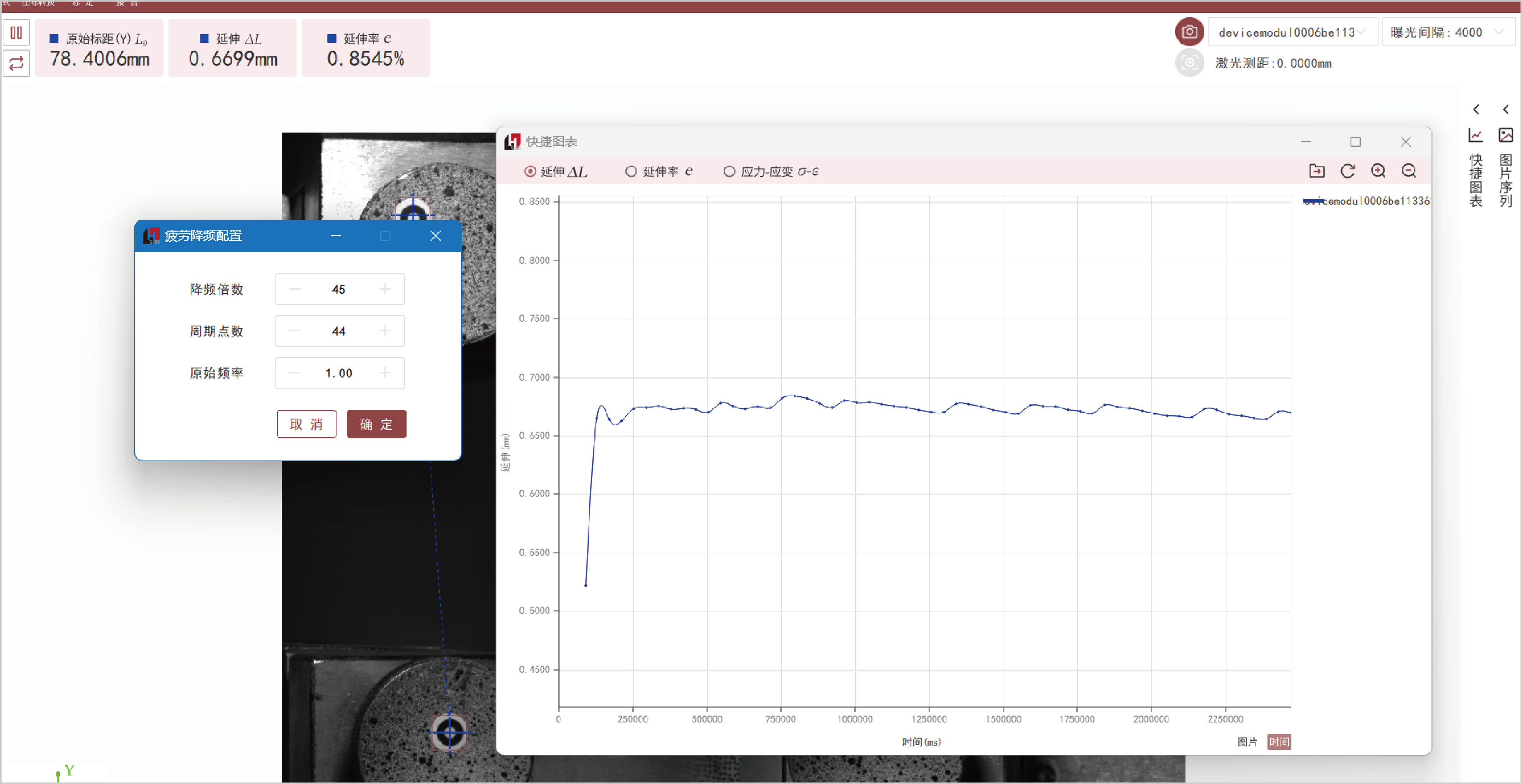Click the grey laser ranging camera icon
The image size is (1522, 784).
1189,63
